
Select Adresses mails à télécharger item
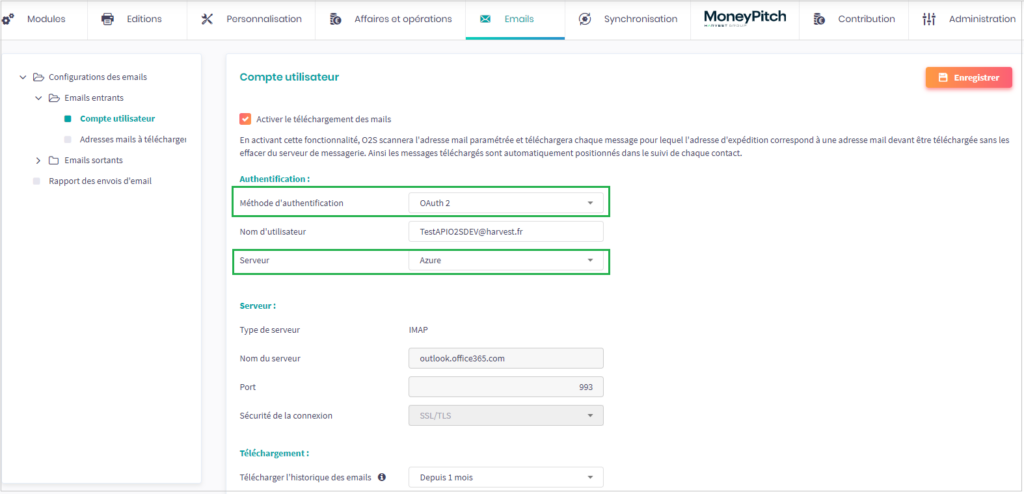click(x=133, y=139)
